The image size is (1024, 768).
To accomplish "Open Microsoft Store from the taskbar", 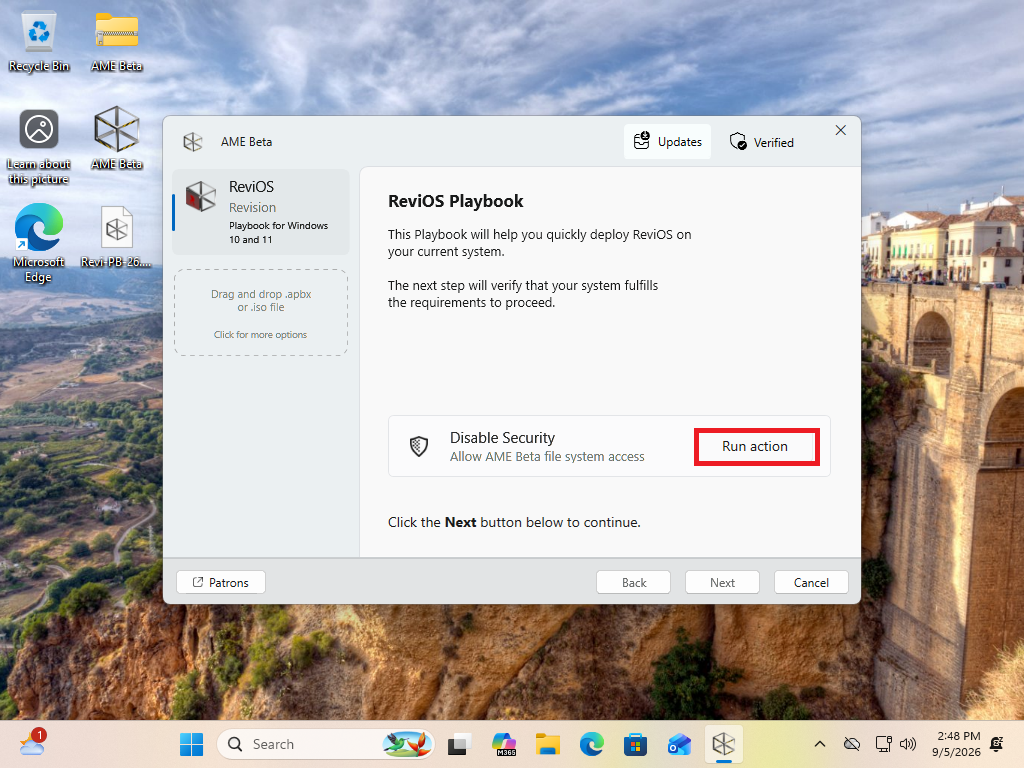I will point(635,744).
